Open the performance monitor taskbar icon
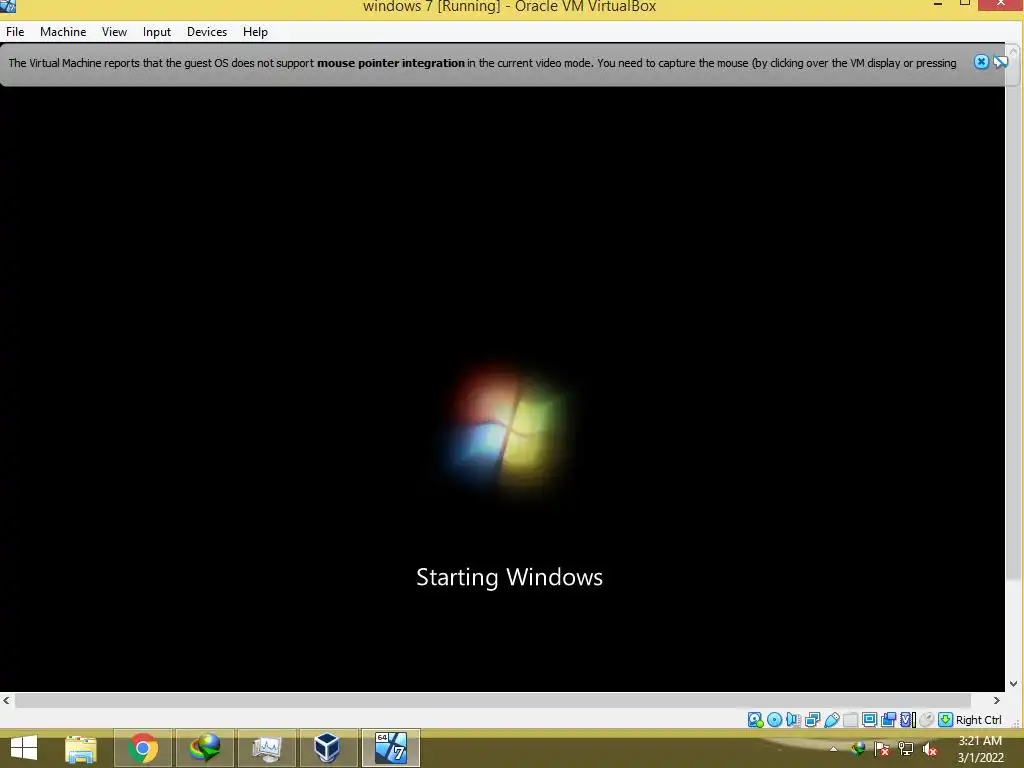1024x768 pixels. [x=266, y=748]
